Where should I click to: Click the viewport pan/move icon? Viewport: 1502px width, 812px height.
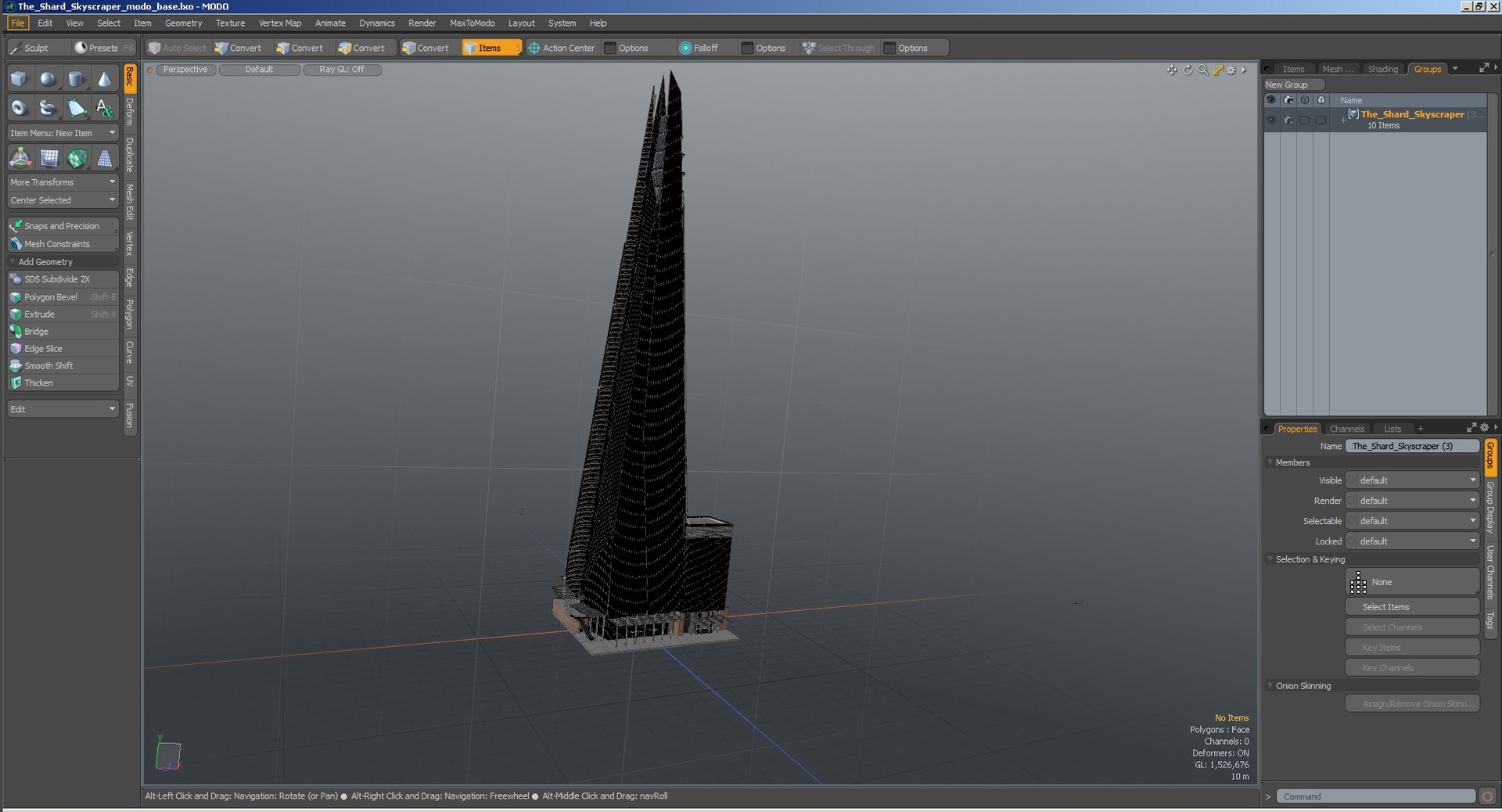pos(1172,70)
